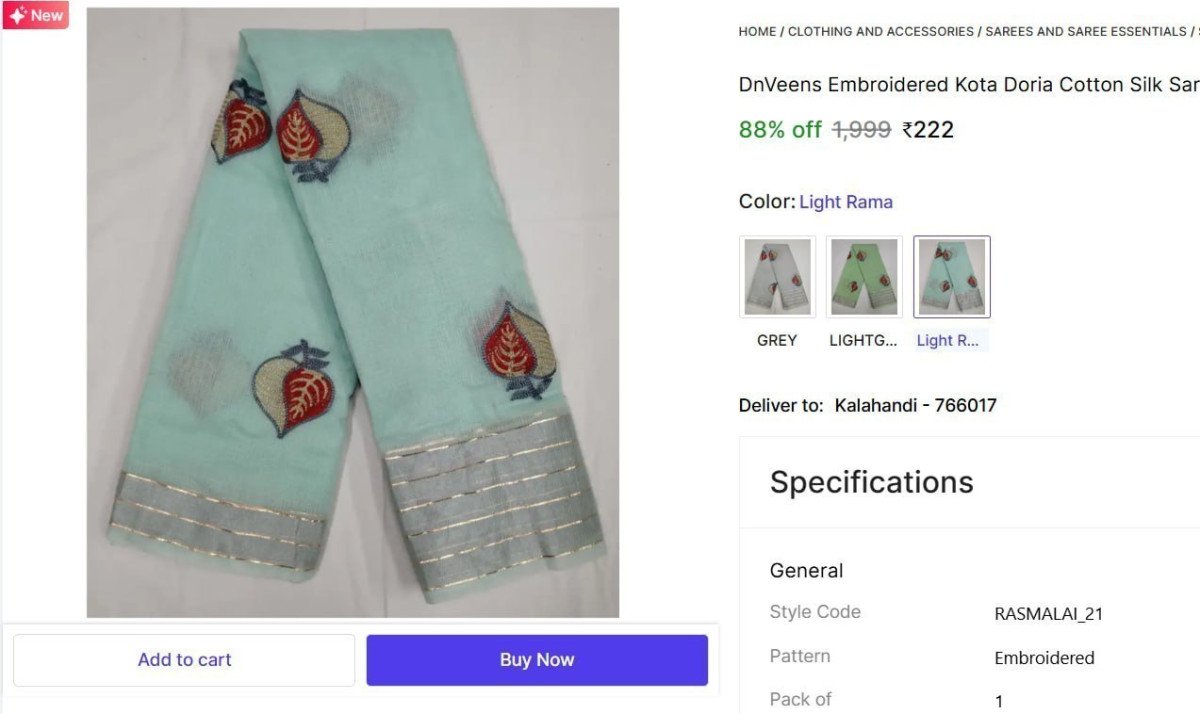Click the Buy Now button
Screen dimensions: 1200x714
(x=537, y=659)
